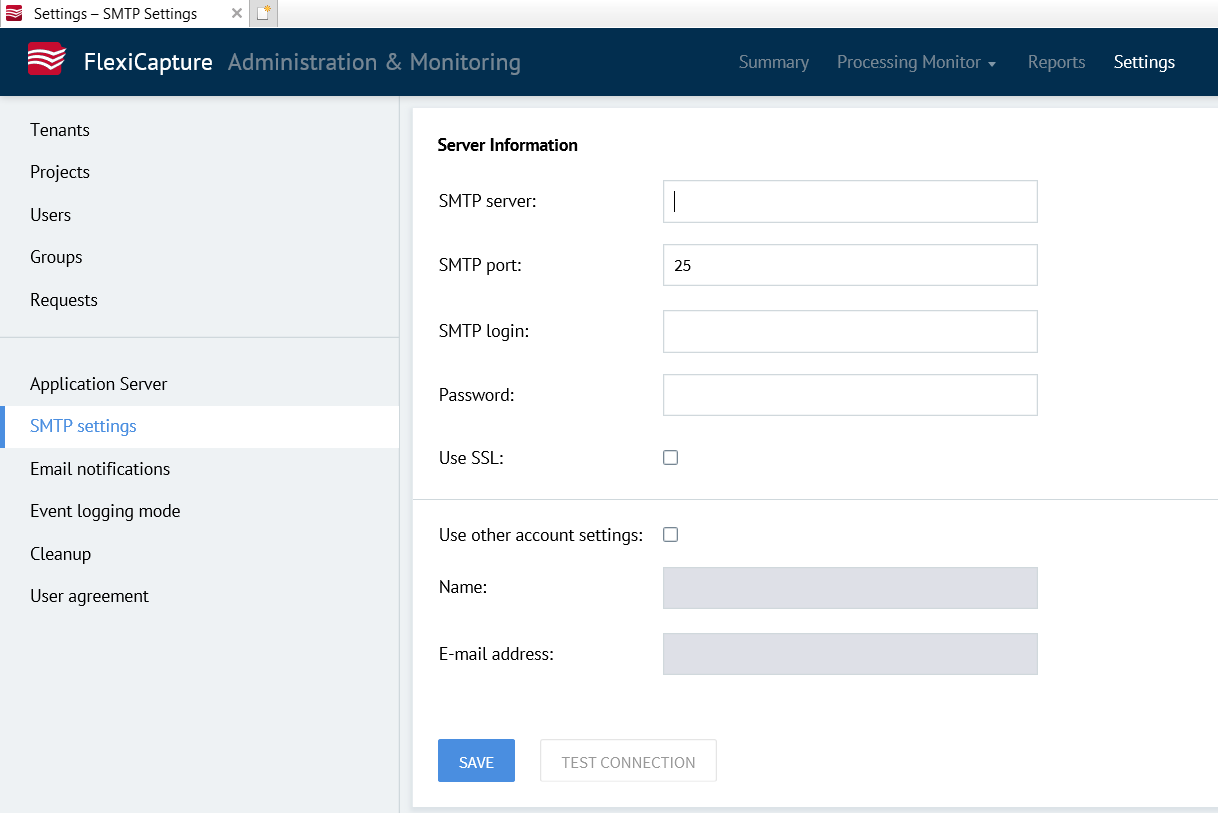Close the Settings – SMTP Settings browser tab
Screen dimensions: 1218x813
pos(237,13)
